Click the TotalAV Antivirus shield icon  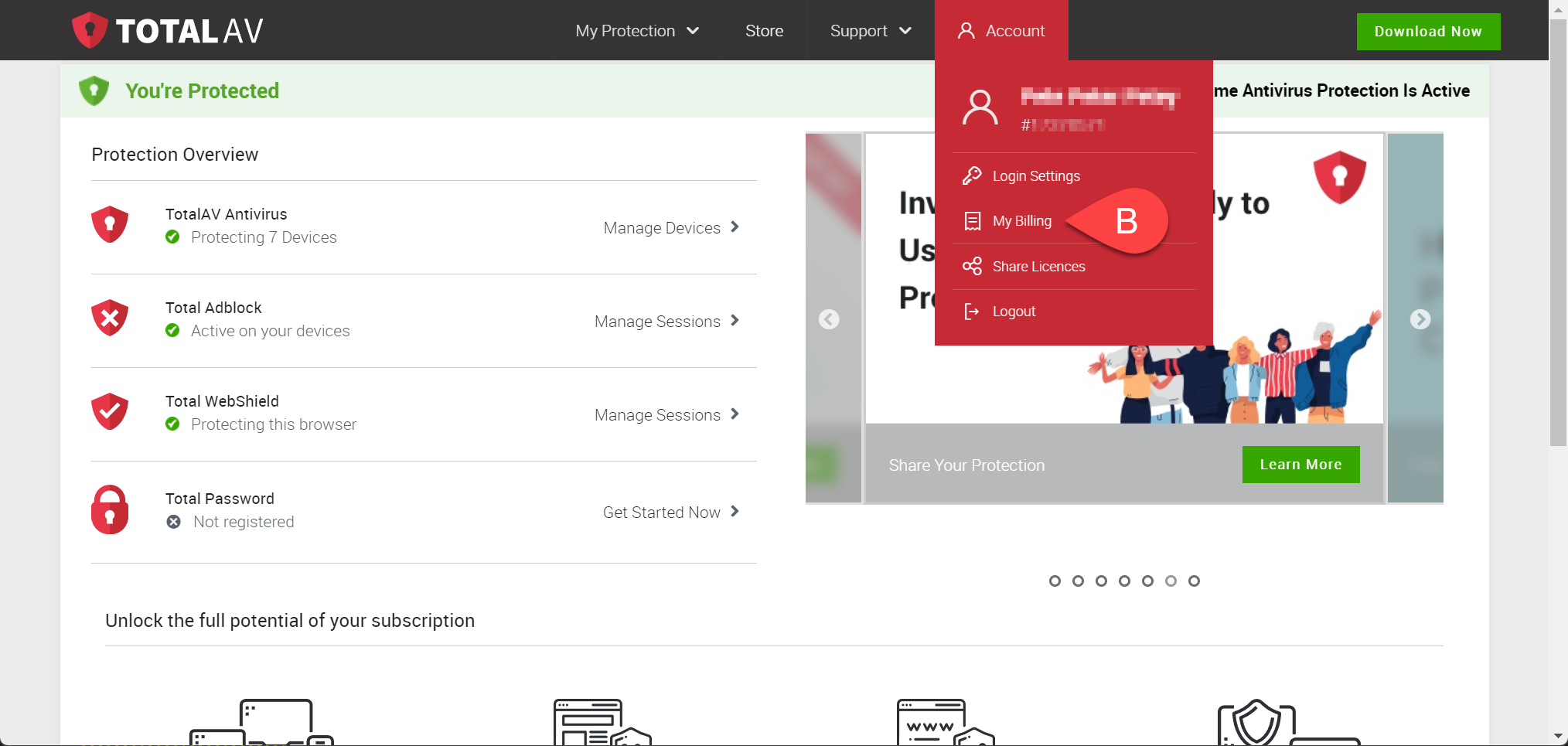[110, 224]
